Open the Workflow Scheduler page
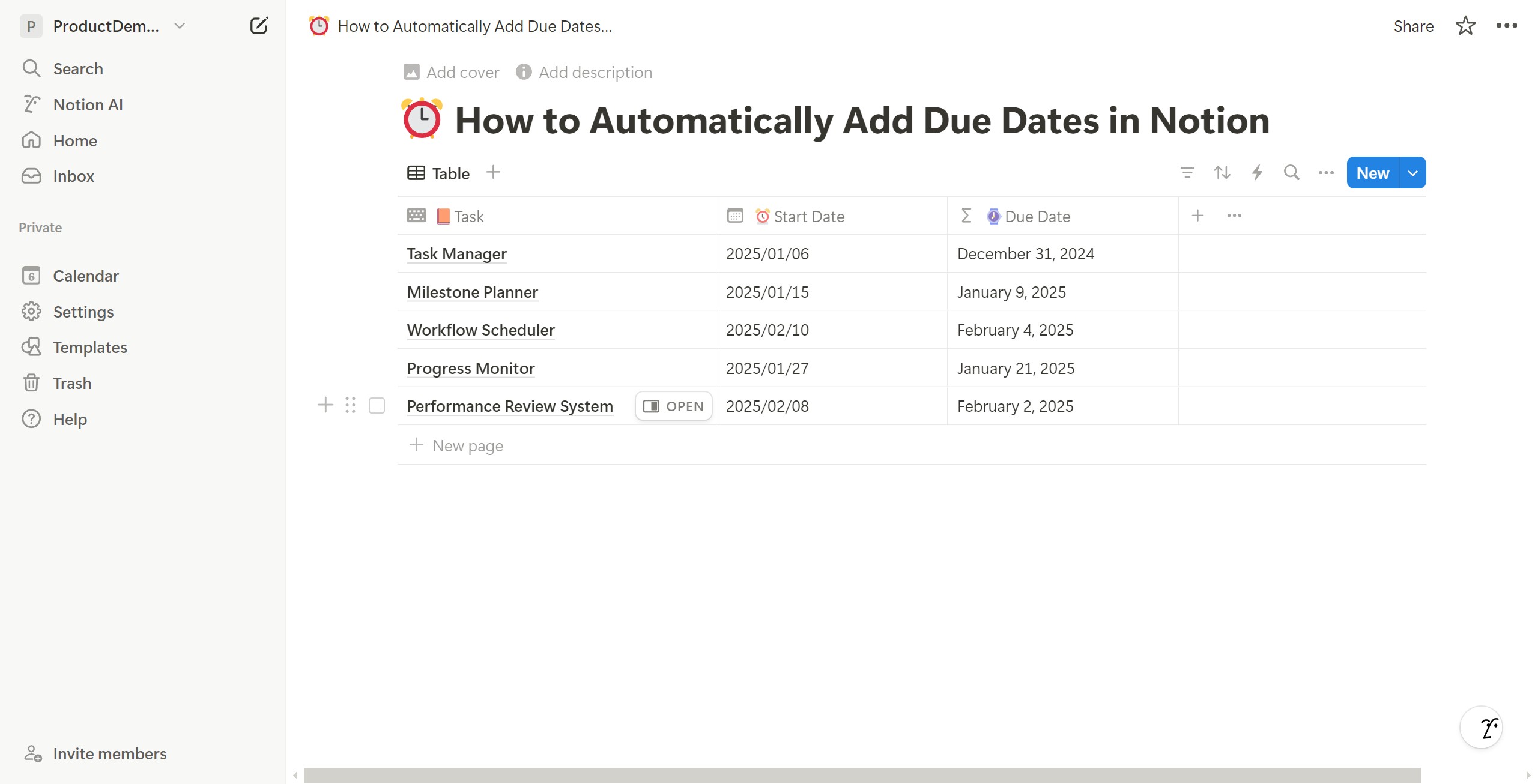This screenshot has height=784, width=1538. click(x=480, y=330)
